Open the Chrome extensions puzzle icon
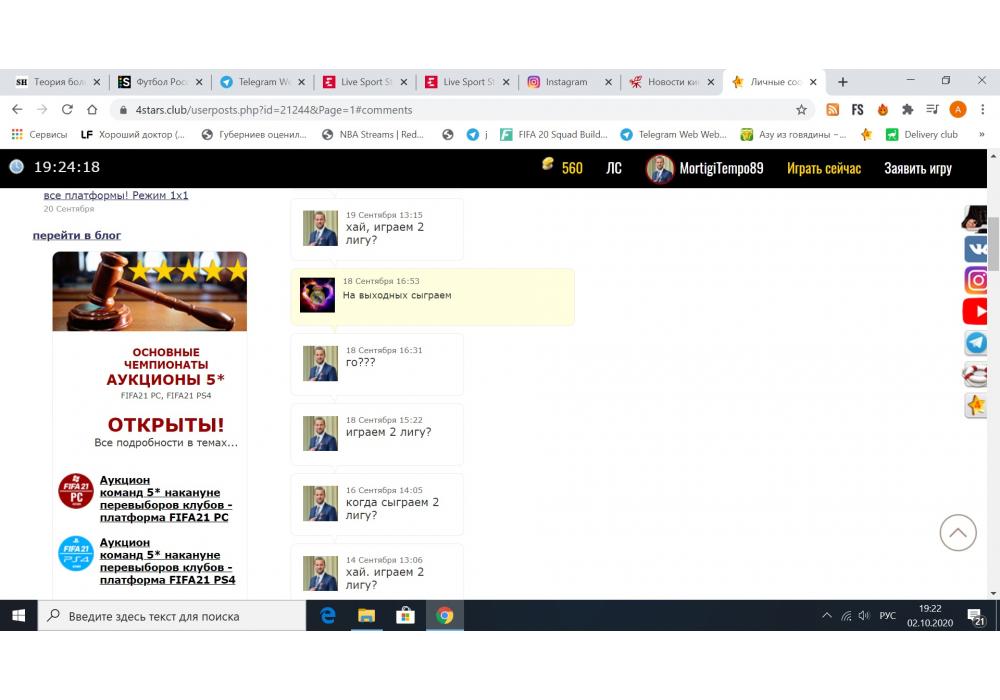This screenshot has height=700, width=1000. coord(907,110)
